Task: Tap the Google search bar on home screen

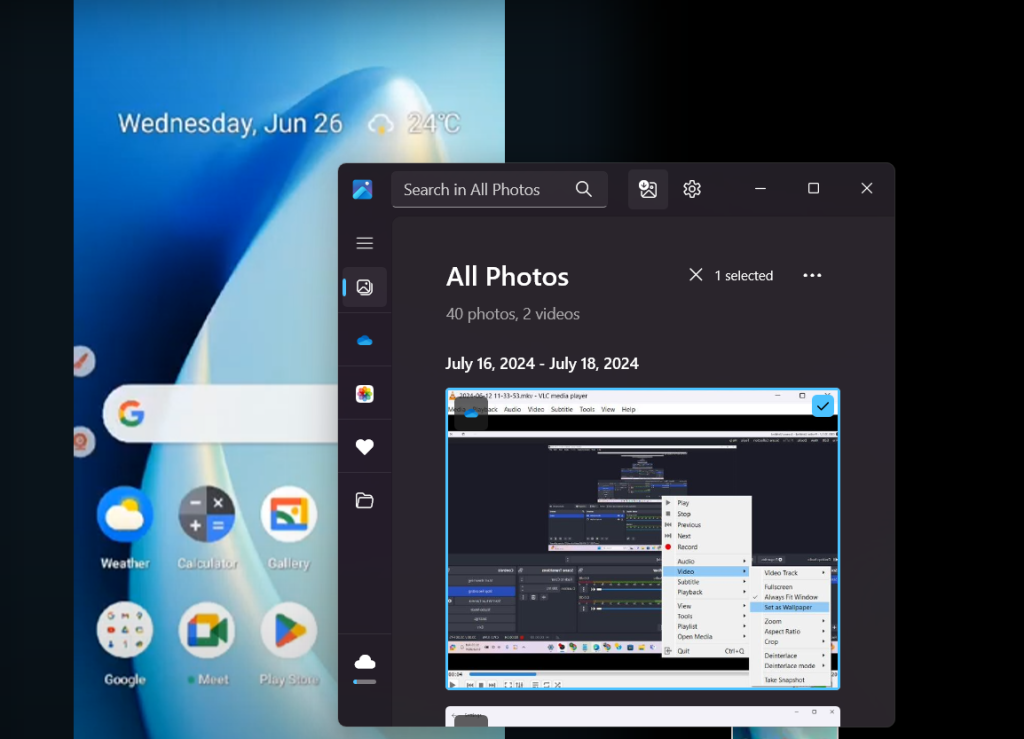Action: (x=220, y=413)
